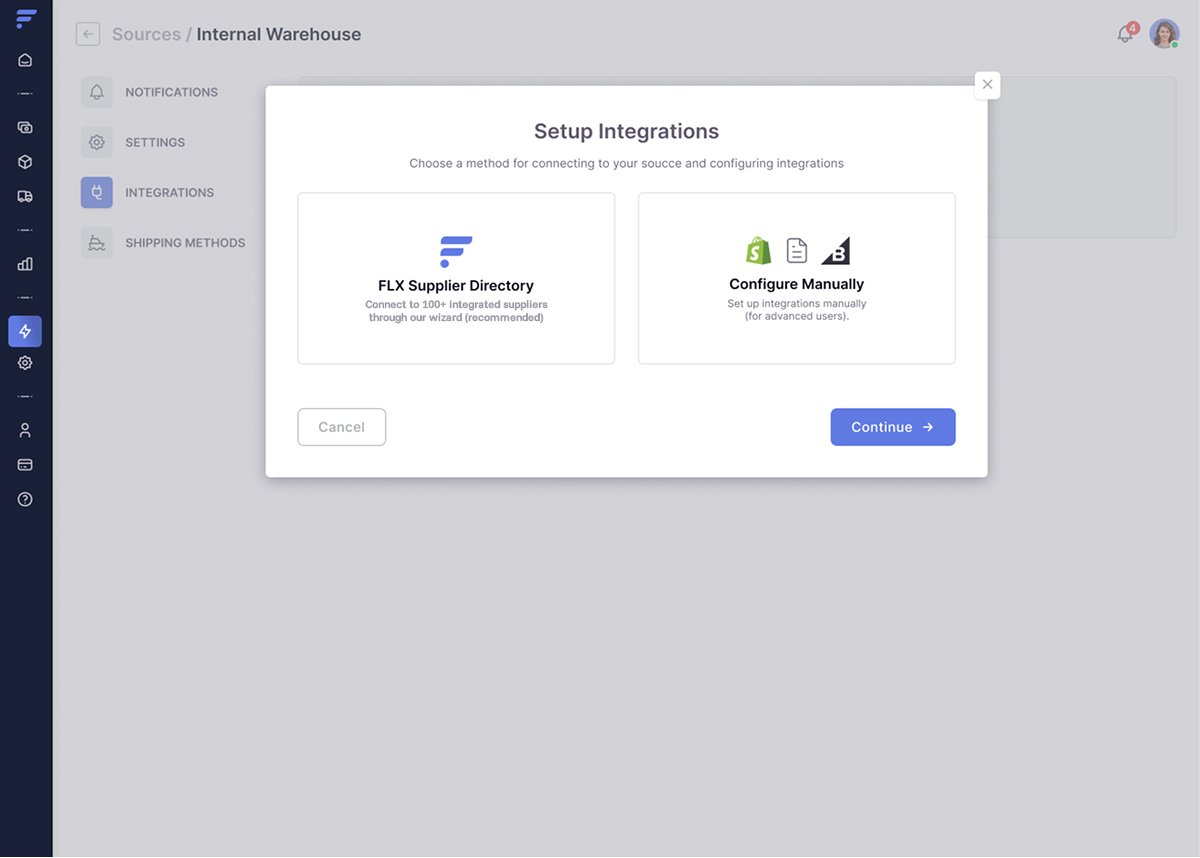The height and width of the screenshot is (858, 1200).
Task: Go to the Sources breadcrumb link
Action: click(146, 34)
